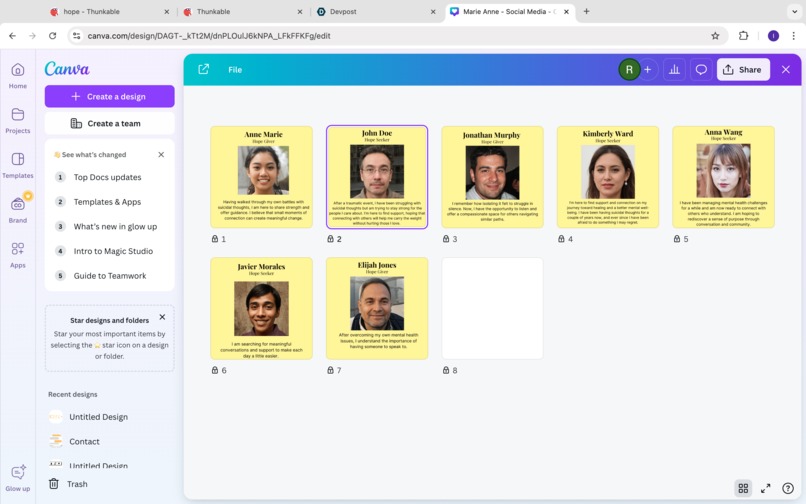
Task: Click the lock icon for page 1
Action: point(215,239)
